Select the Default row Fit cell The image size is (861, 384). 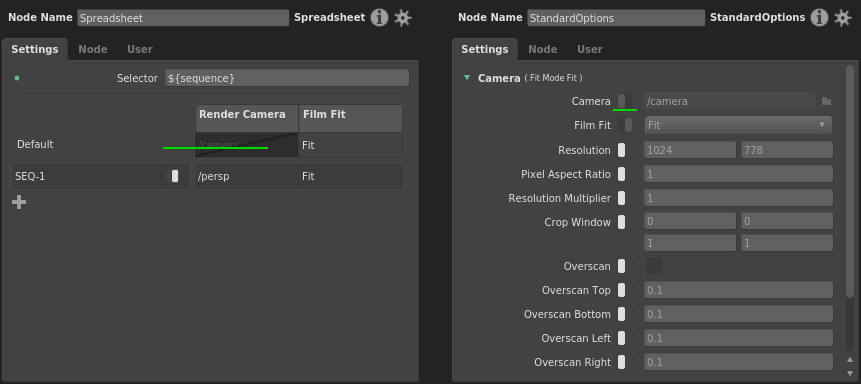click(351, 145)
